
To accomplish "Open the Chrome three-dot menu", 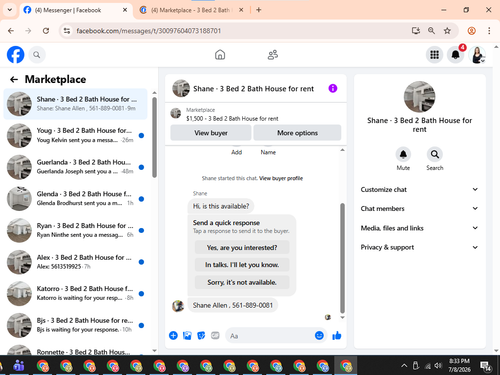I will (489, 31).
